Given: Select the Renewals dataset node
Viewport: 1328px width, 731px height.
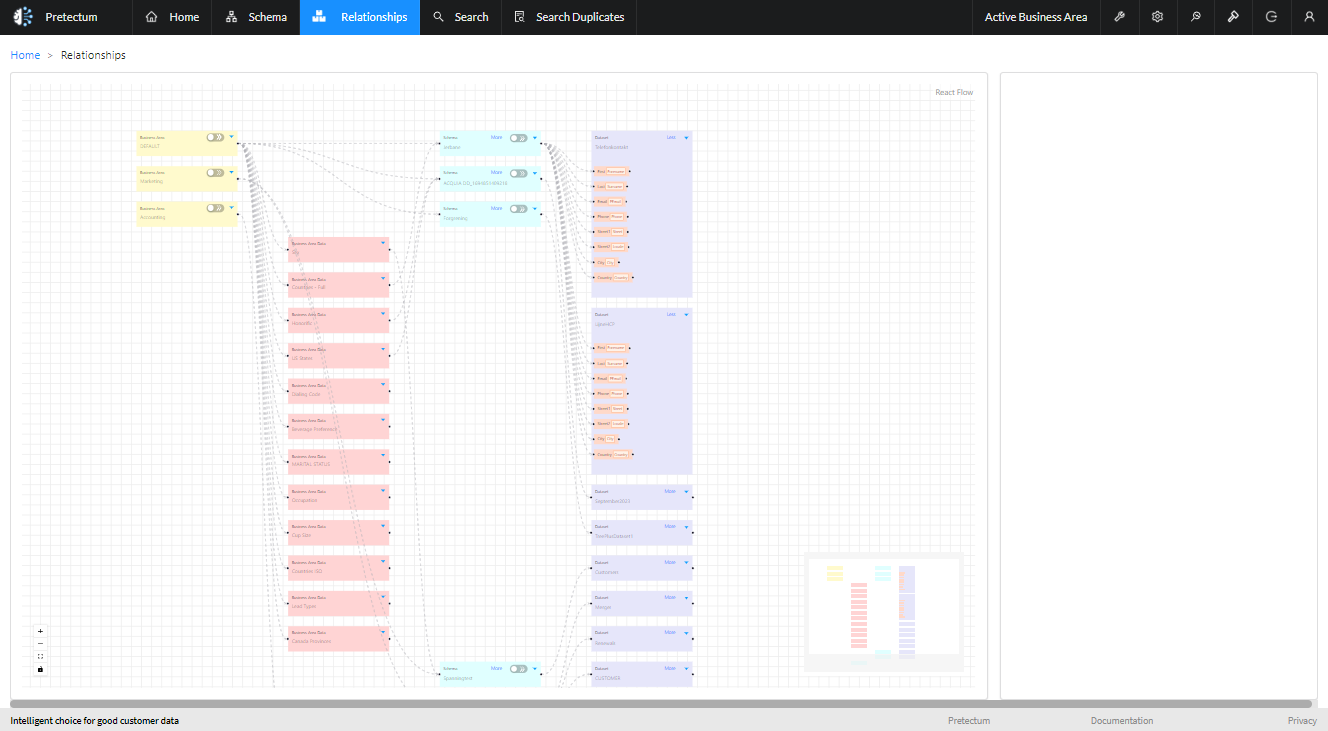Looking at the screenshot, I should pyautogui.click(x=642, y=639).
